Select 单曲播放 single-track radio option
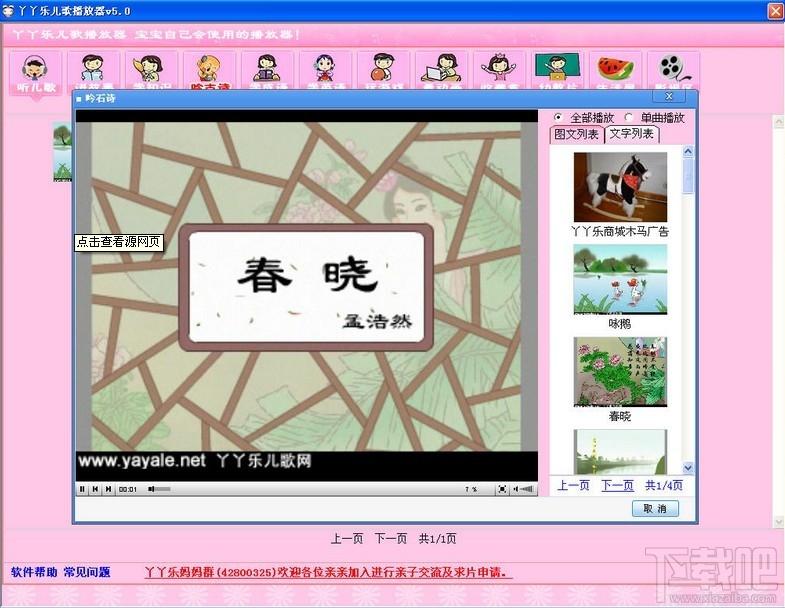The height and width of the screenshot is (608, 785). (x=629, y=117)
